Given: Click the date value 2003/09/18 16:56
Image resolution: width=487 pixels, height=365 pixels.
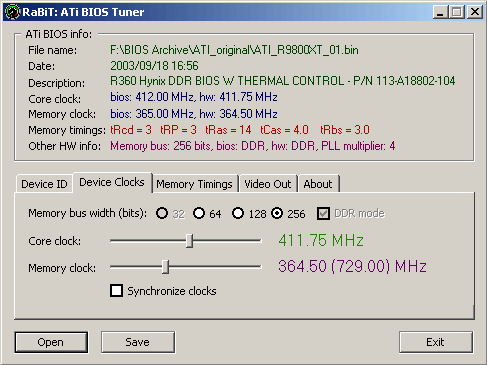Looking at the screenshot, I should point(154,66).
